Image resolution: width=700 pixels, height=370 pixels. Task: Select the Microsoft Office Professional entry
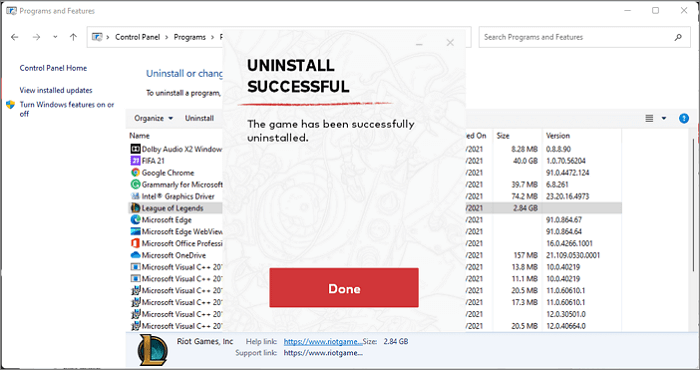tap(182, 243)
